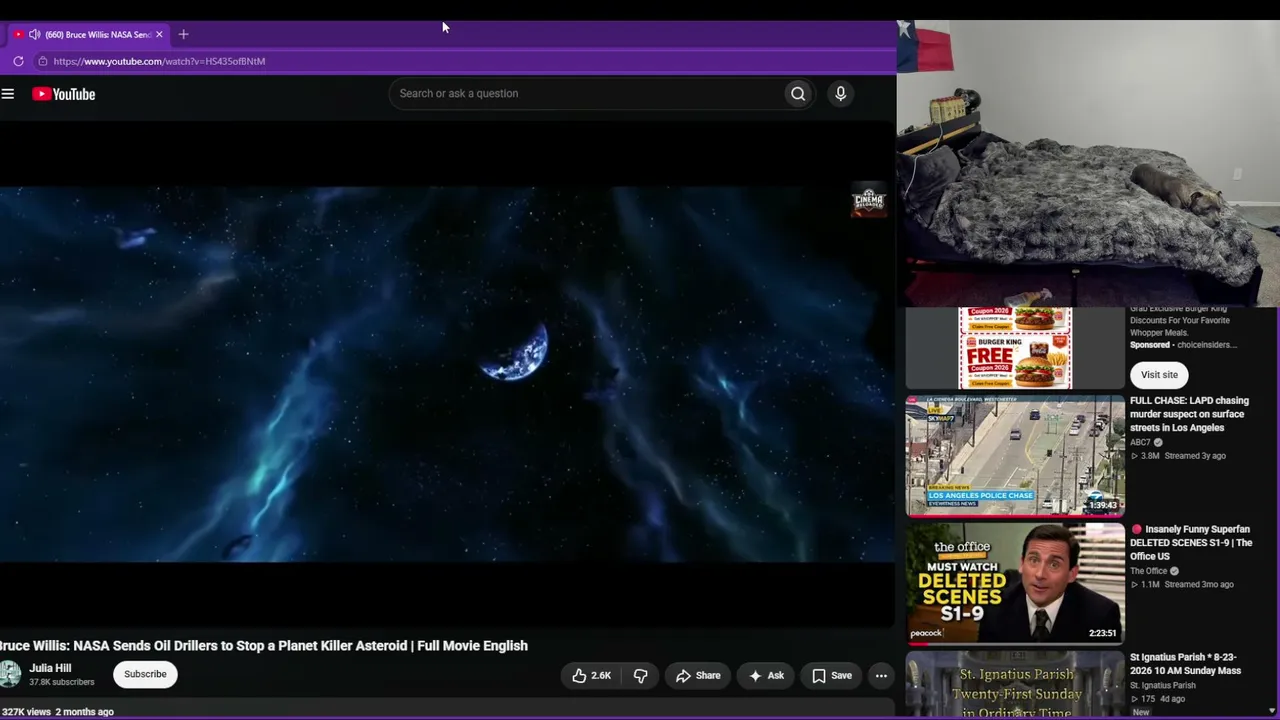Close the Bruce Willis YouTube tab

(x=159, y=35)
